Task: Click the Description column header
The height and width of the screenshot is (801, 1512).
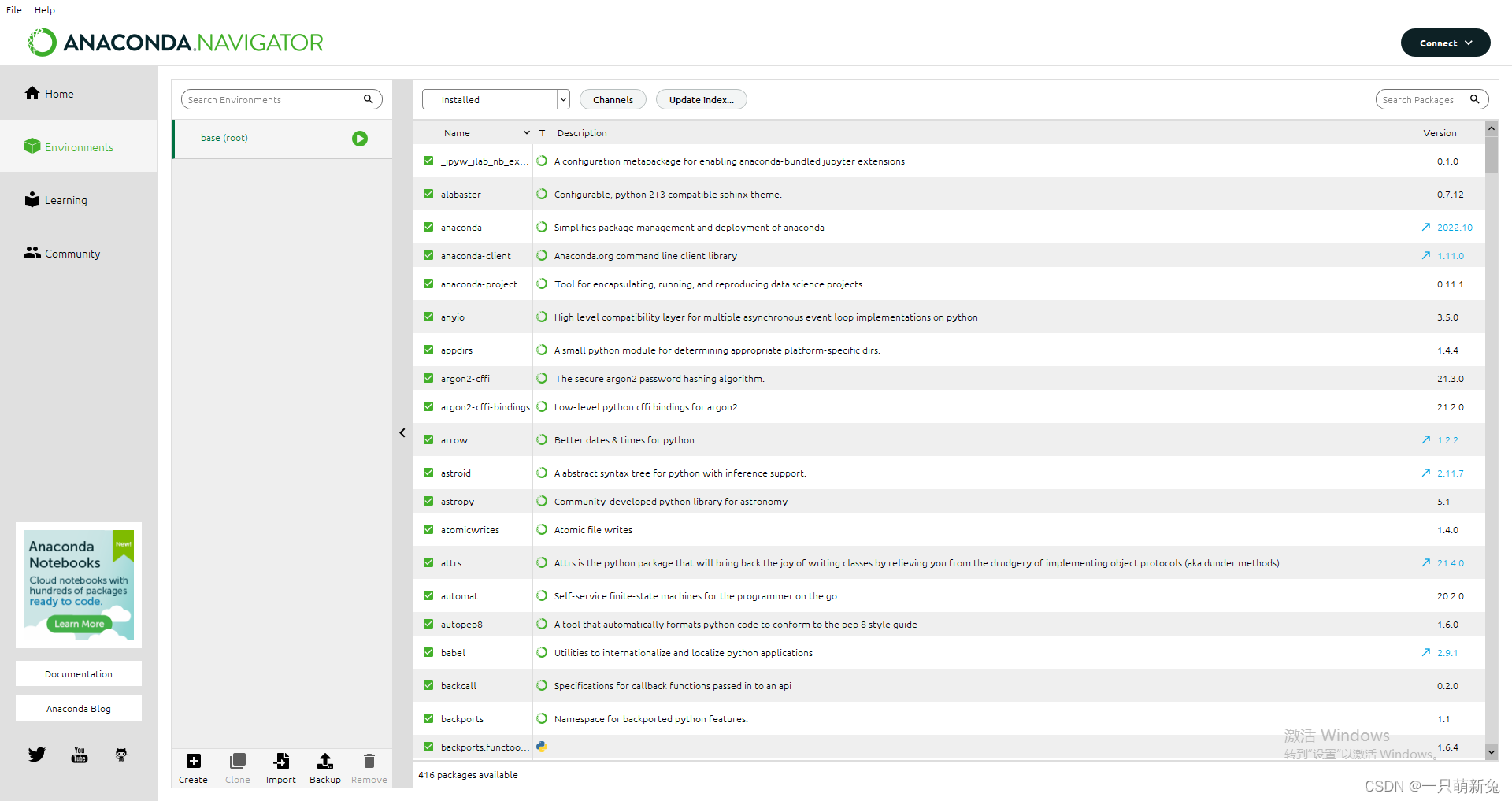Action: [582, 133]
